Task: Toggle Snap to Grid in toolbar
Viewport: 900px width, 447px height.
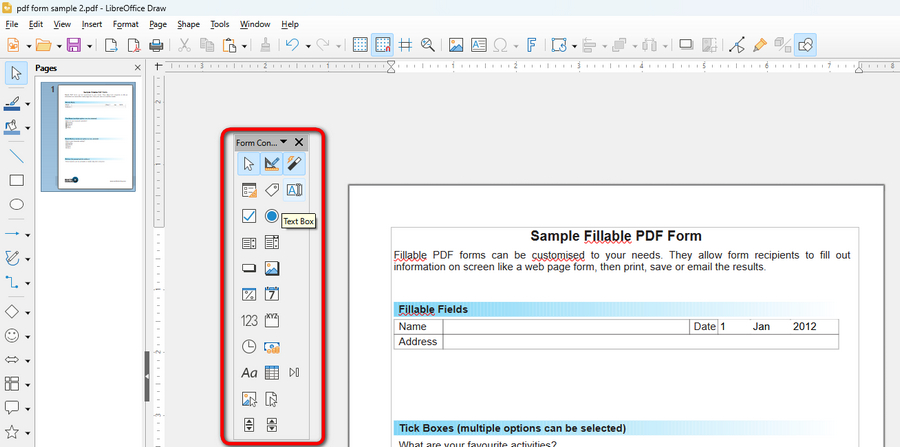Action: coord(382,45)
